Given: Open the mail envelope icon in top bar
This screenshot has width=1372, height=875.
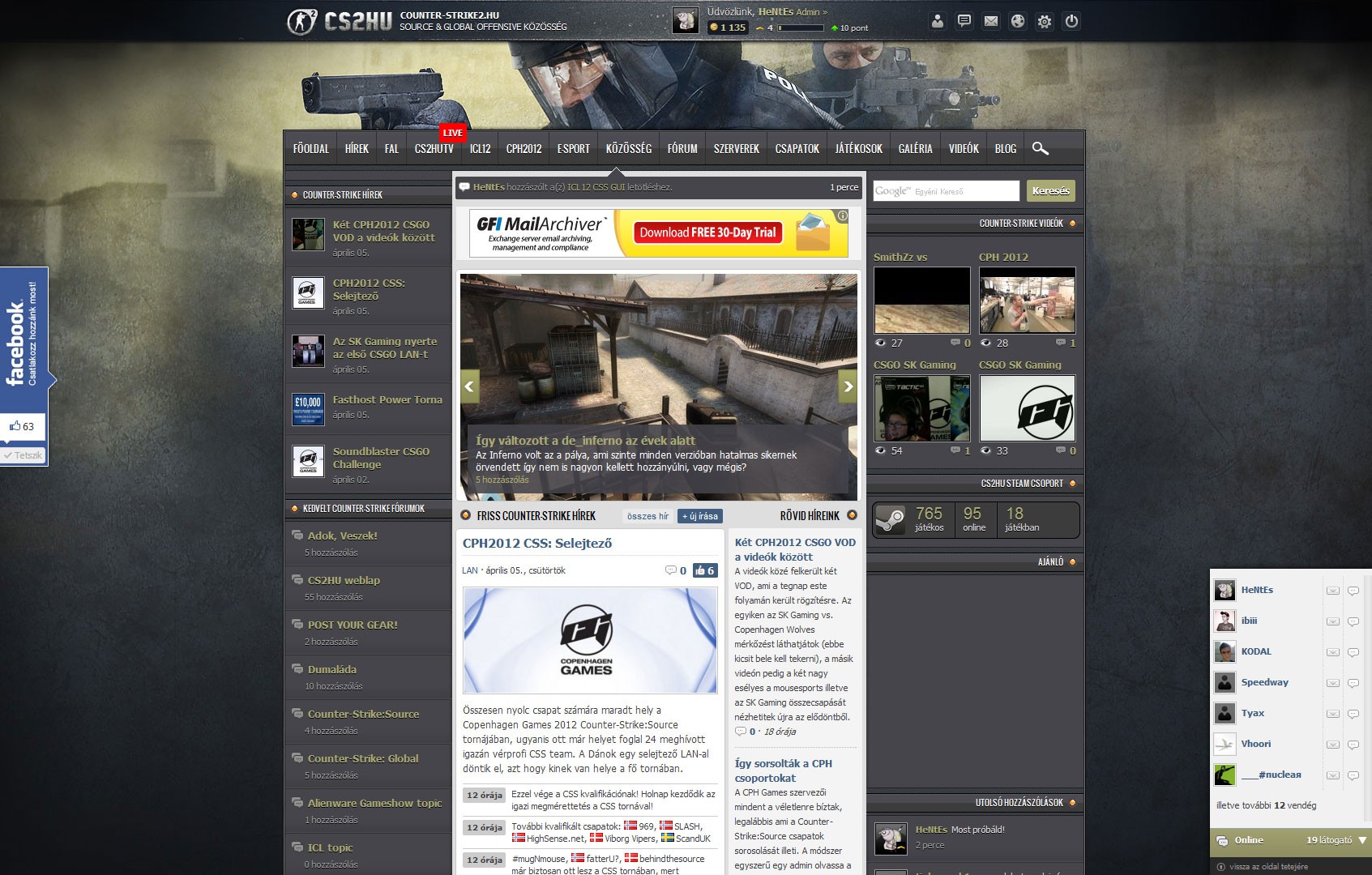Looking at the screenshot, I should [991, 22].
